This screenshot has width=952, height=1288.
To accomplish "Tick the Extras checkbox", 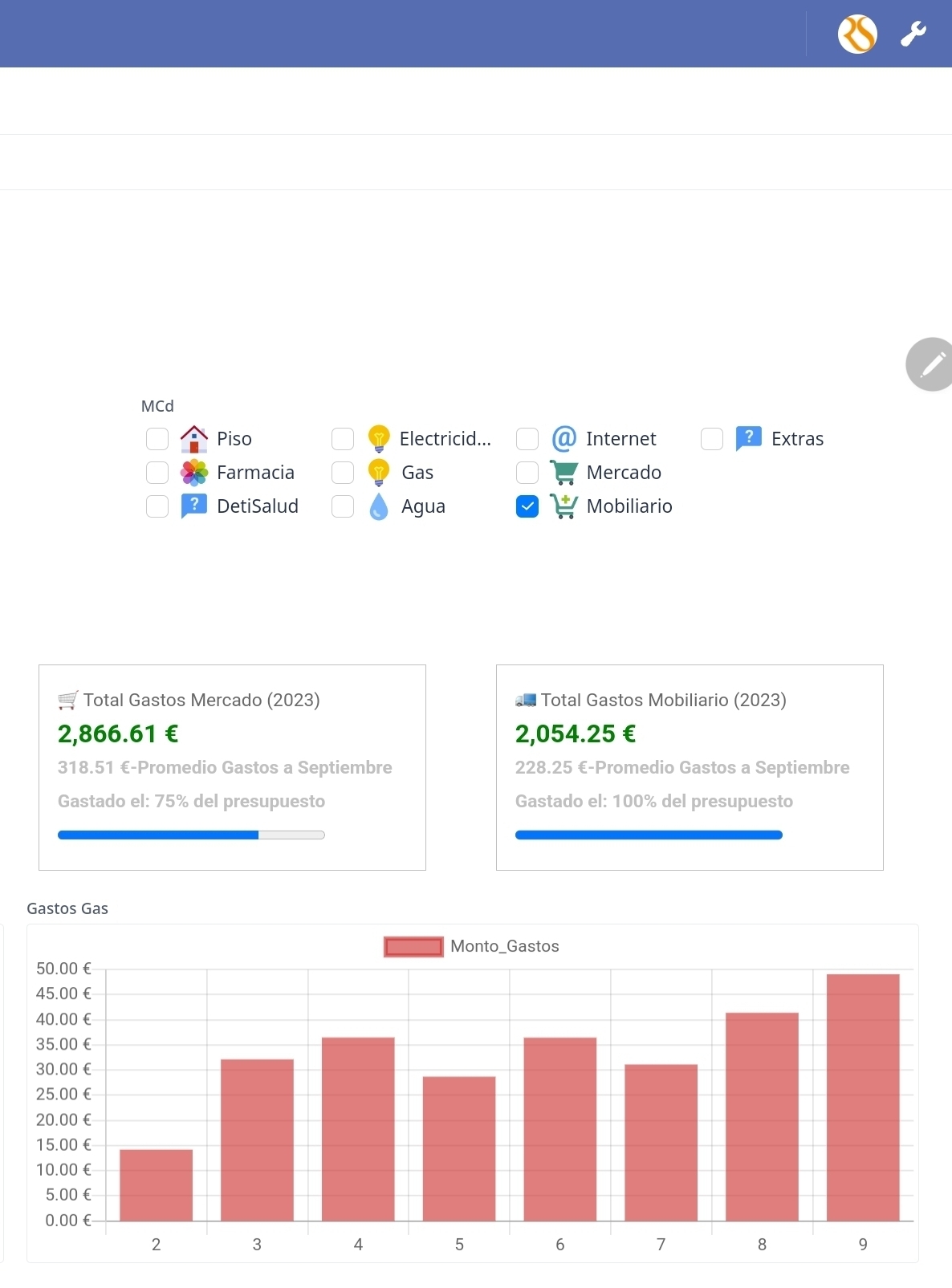I will (x=712, y=439).
